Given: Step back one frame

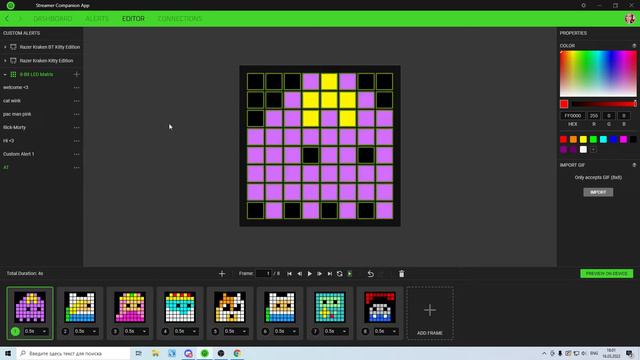Looking at the screenshot, I should click(300, 274).
